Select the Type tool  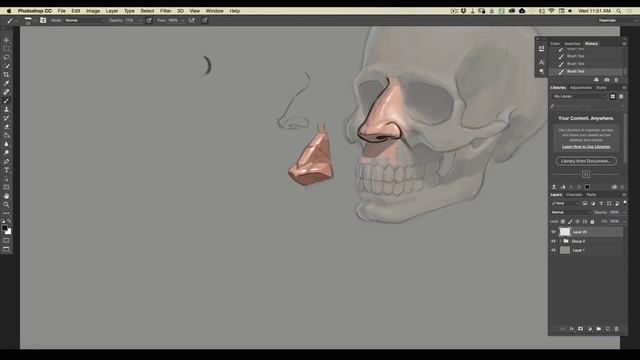pos(6,170)
